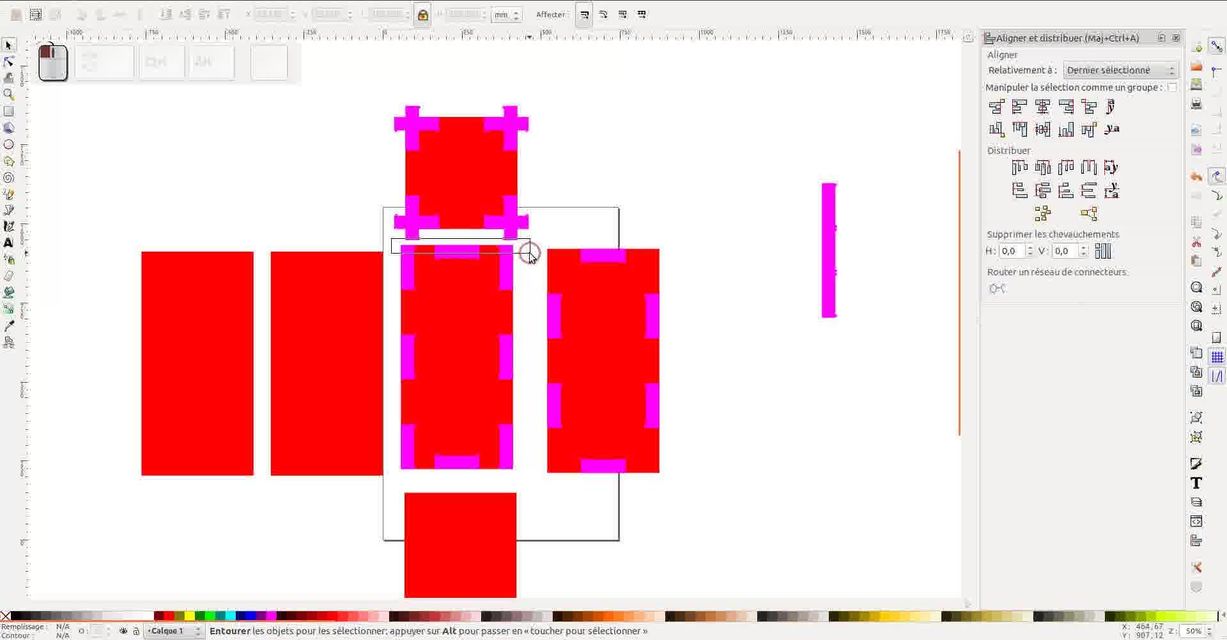Pick the yellow swatch in the palette
1227x640 pixels.
click(189, 616)
